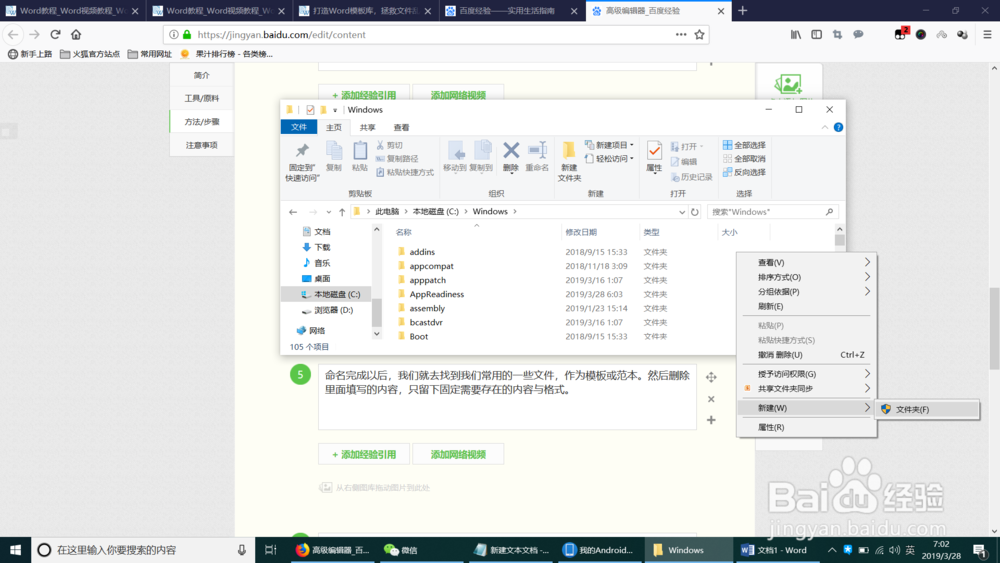Click Select none (全部取消) ribbon item

(x=744, y=159)
